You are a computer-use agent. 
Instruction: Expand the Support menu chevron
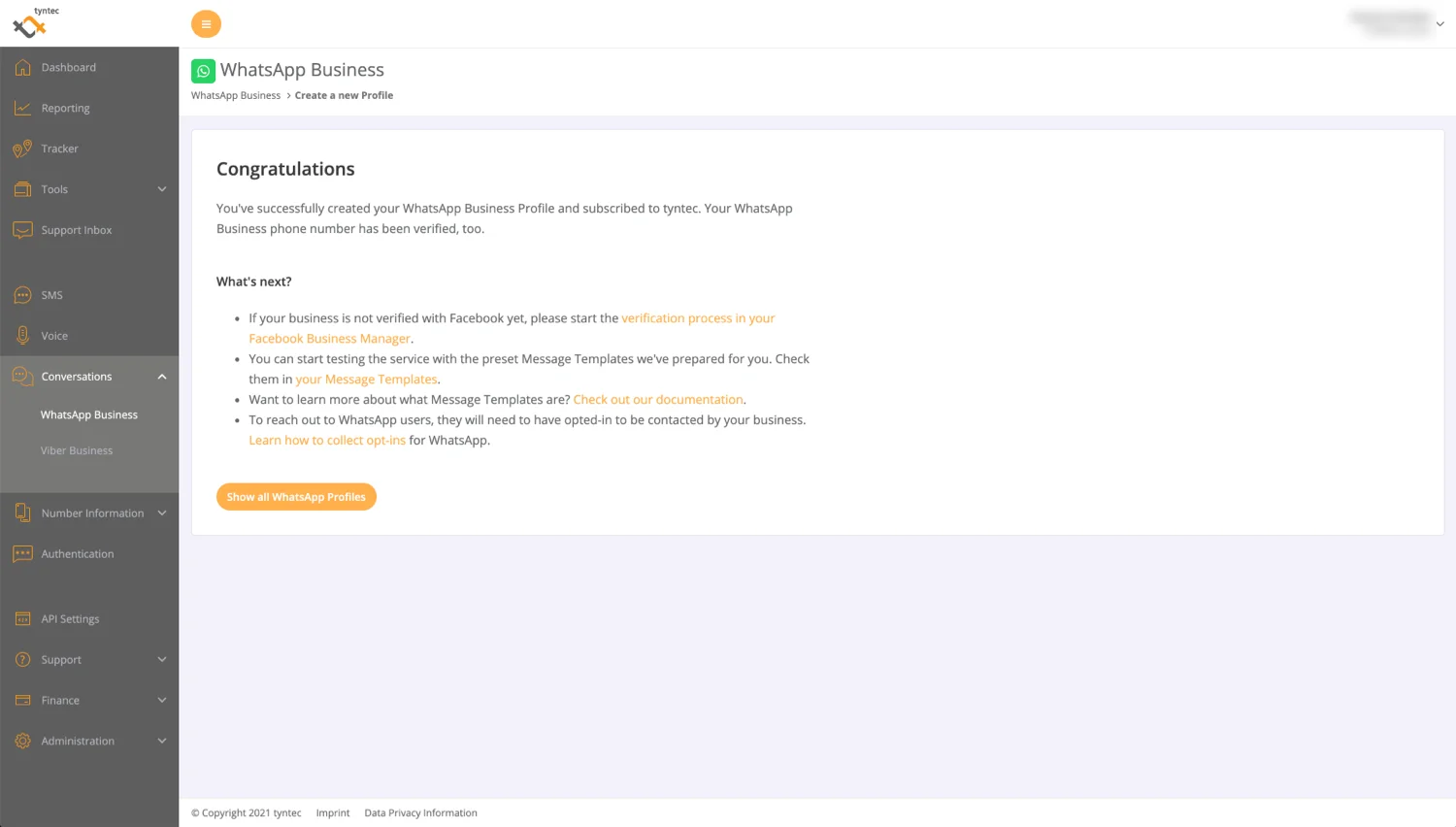tap(162, 660)
